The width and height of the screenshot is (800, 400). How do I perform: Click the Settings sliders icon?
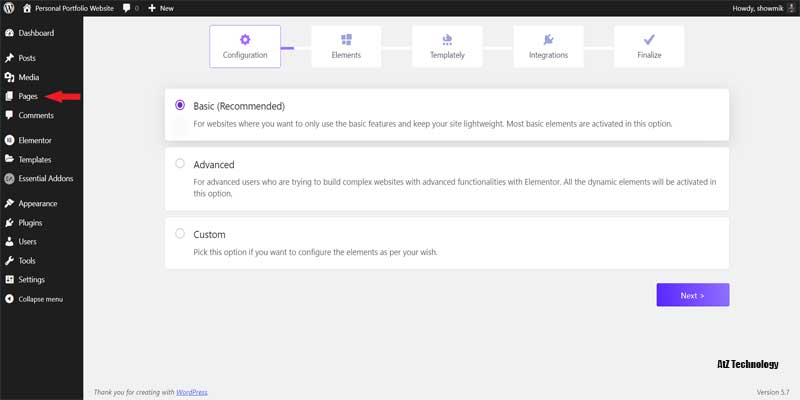pyautogui.click(x=9, y=280)
